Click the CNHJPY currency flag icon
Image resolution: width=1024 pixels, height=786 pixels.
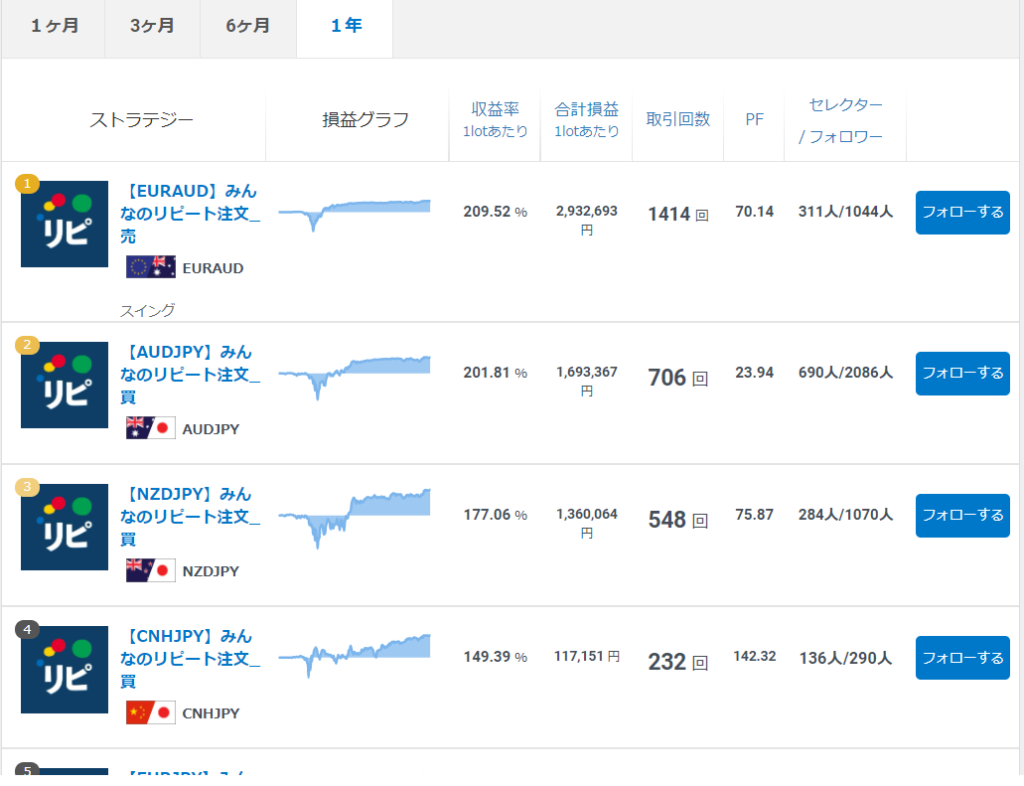point(151,713)
